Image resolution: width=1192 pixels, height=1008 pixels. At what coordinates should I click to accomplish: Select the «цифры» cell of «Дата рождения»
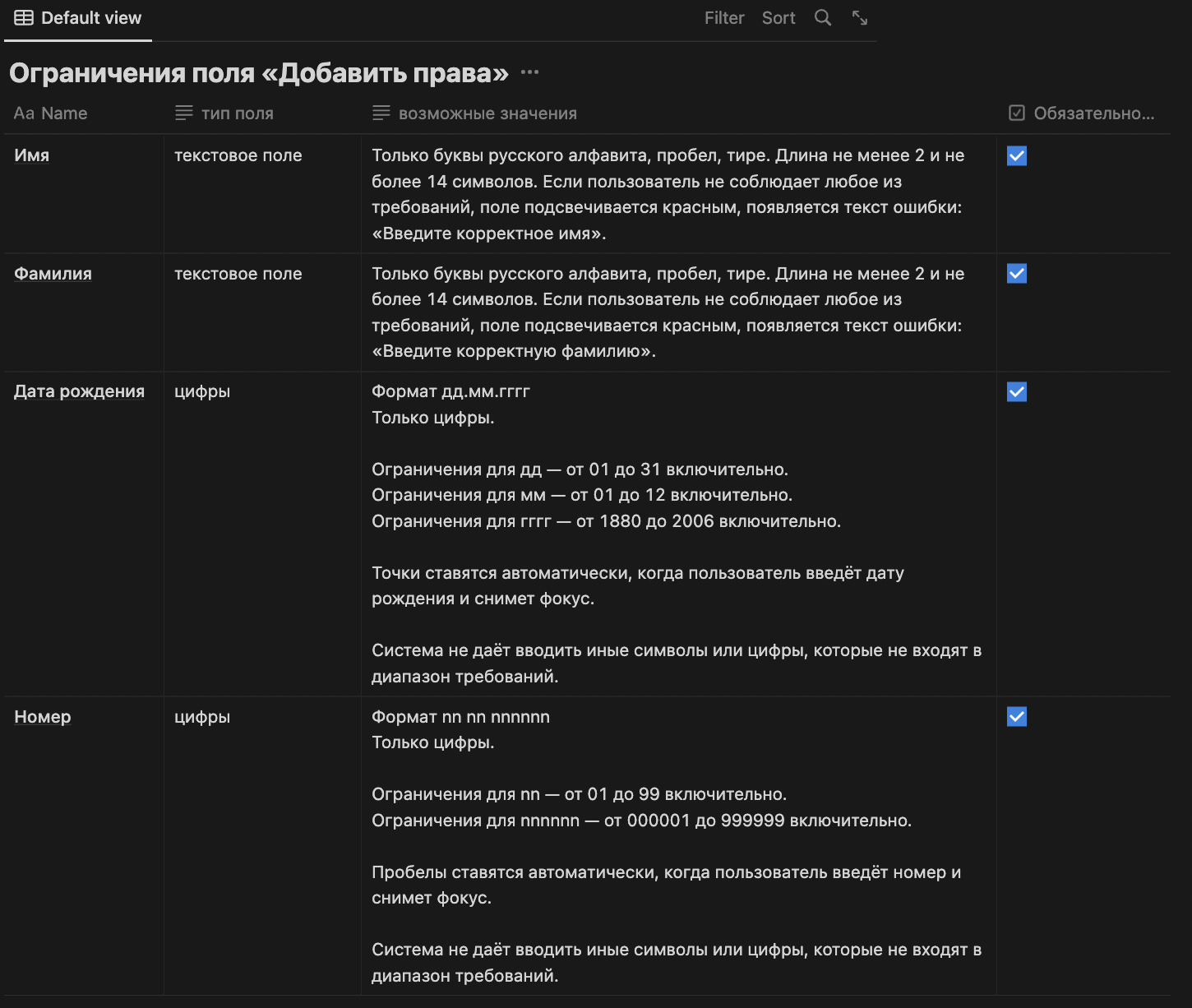(x=202, y=392)
